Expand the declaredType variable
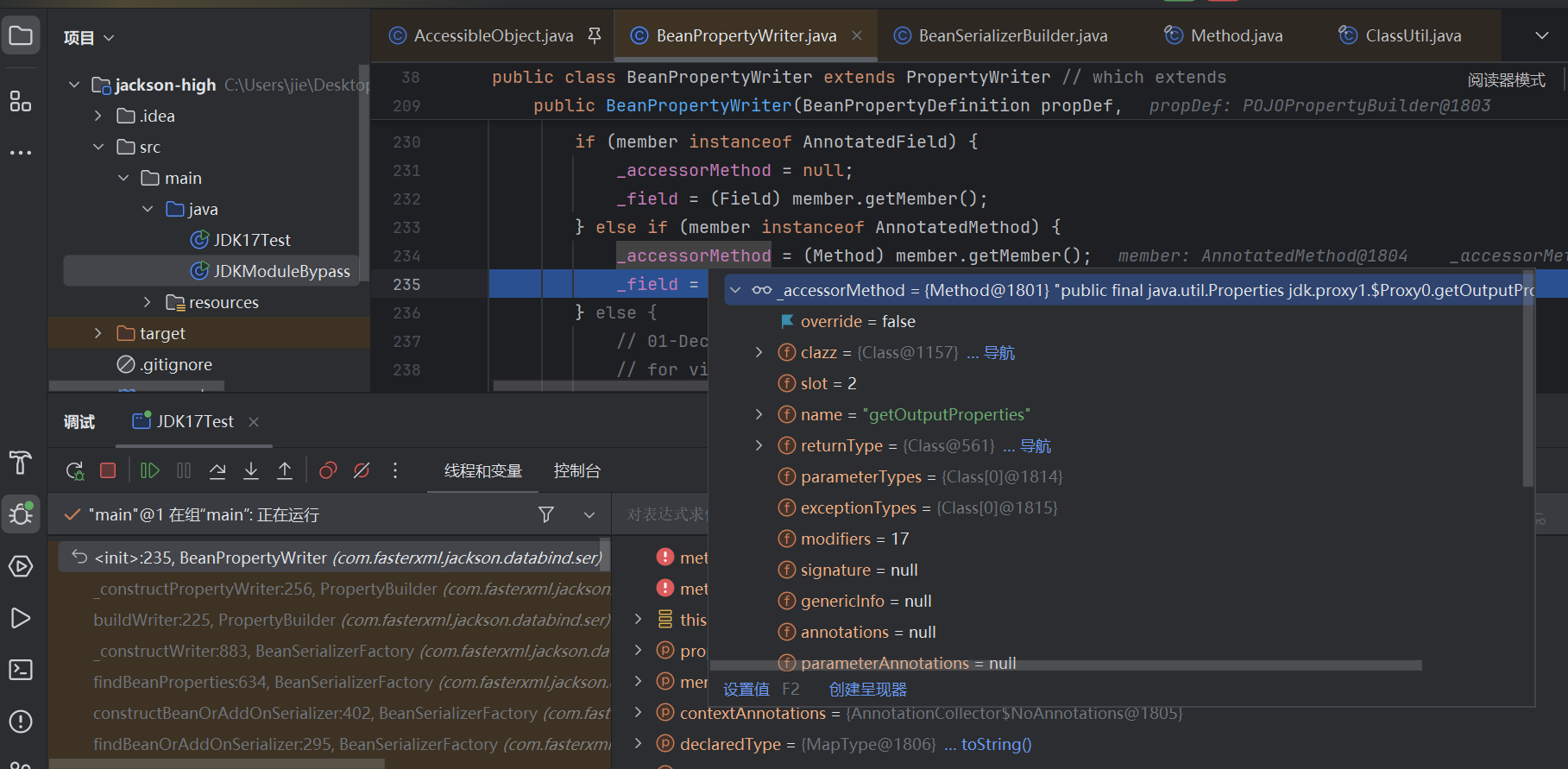This screenshot has height=769, width=1568. 638,744
